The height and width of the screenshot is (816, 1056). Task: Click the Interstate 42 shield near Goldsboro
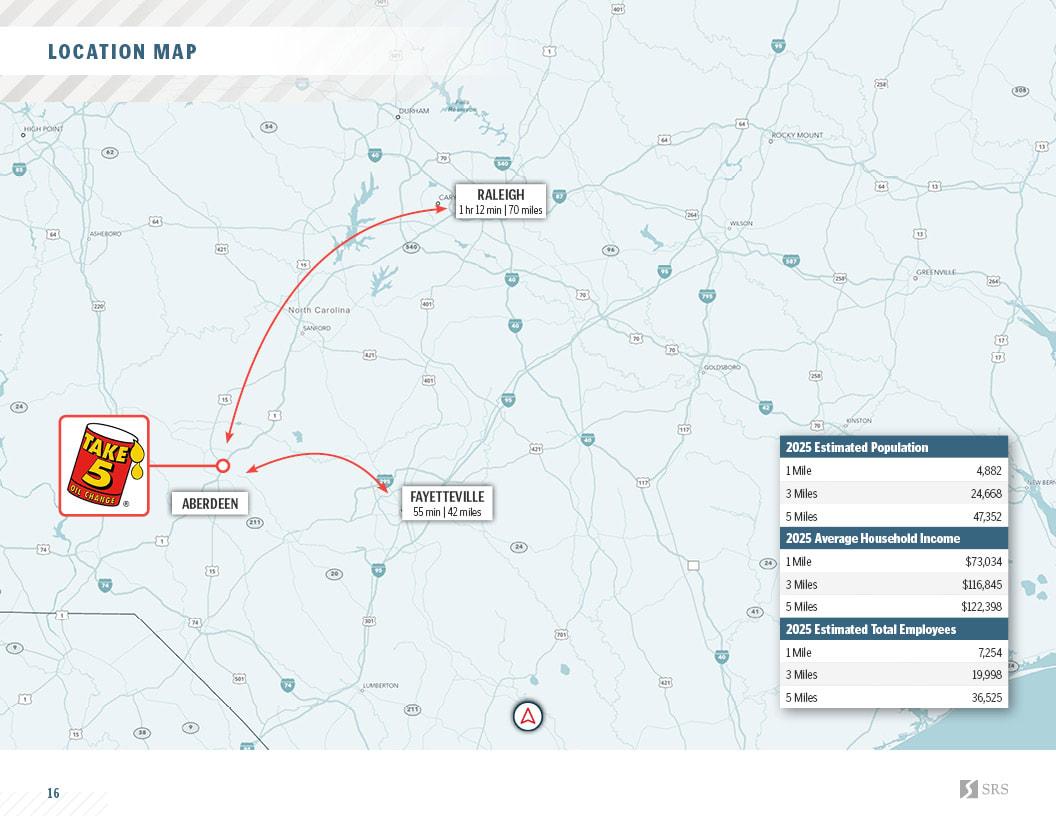[x=766, y=407]
